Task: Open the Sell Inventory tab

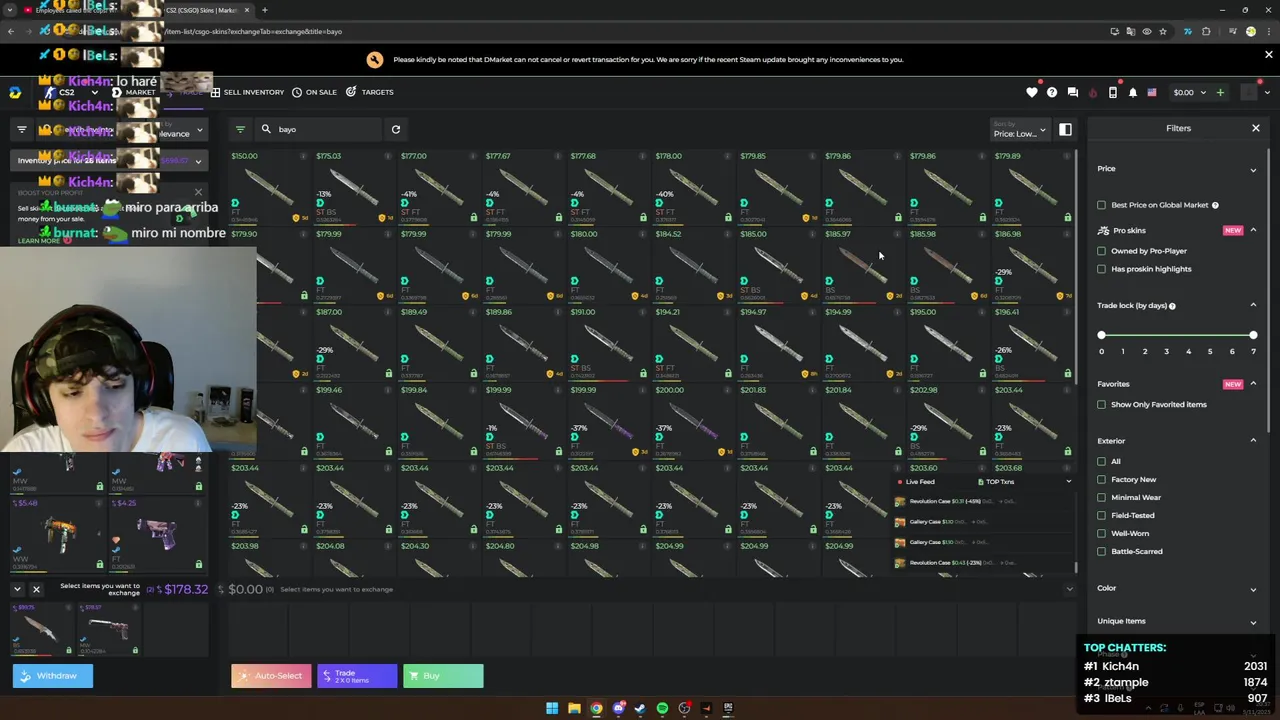Action: [247, 92]
